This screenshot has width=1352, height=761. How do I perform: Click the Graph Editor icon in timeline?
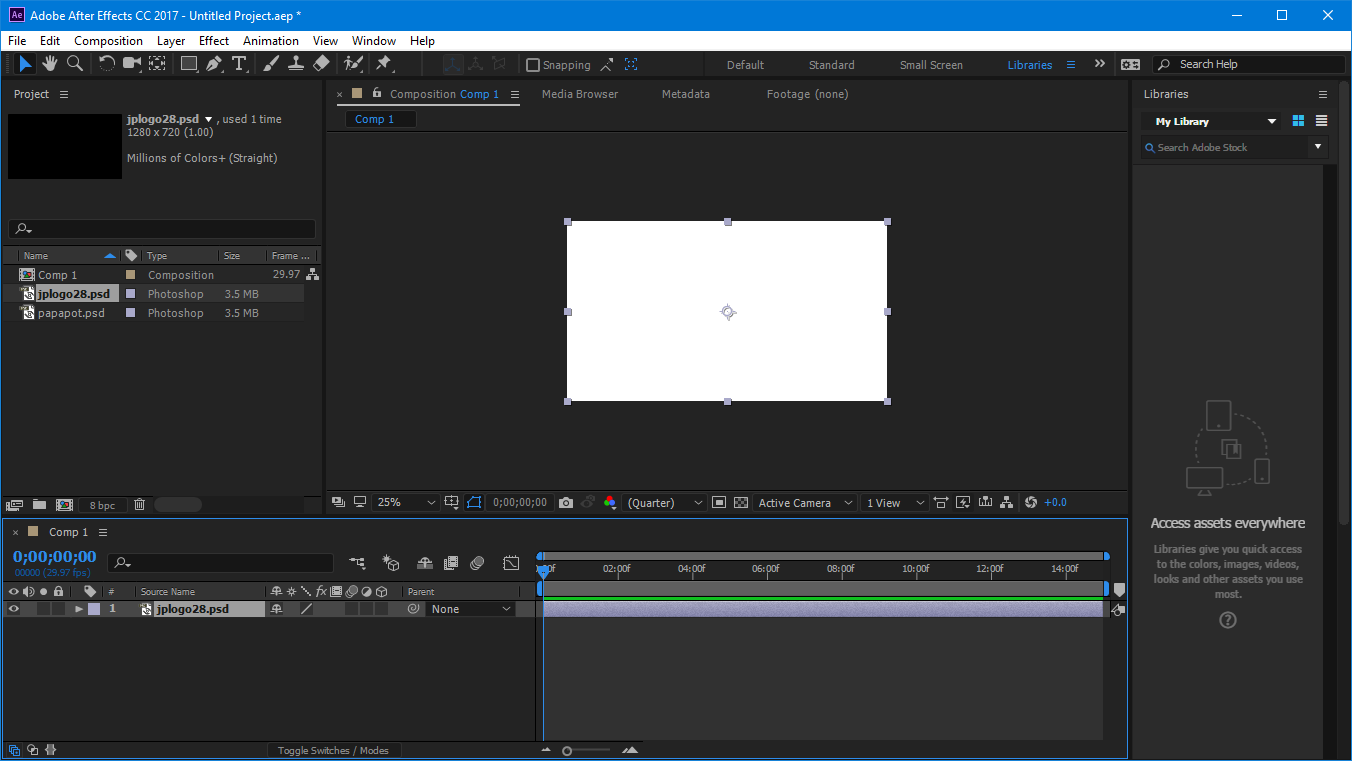(511, 563)
